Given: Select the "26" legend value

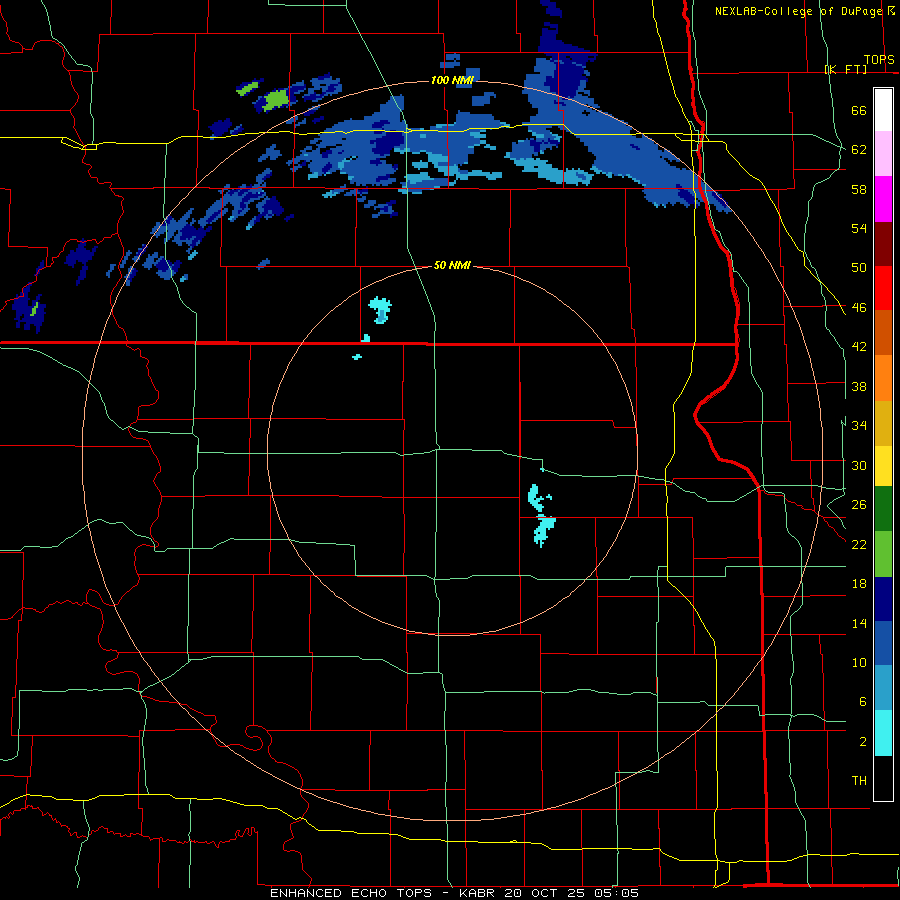Looking at the screenshot, I should (859, 505).
